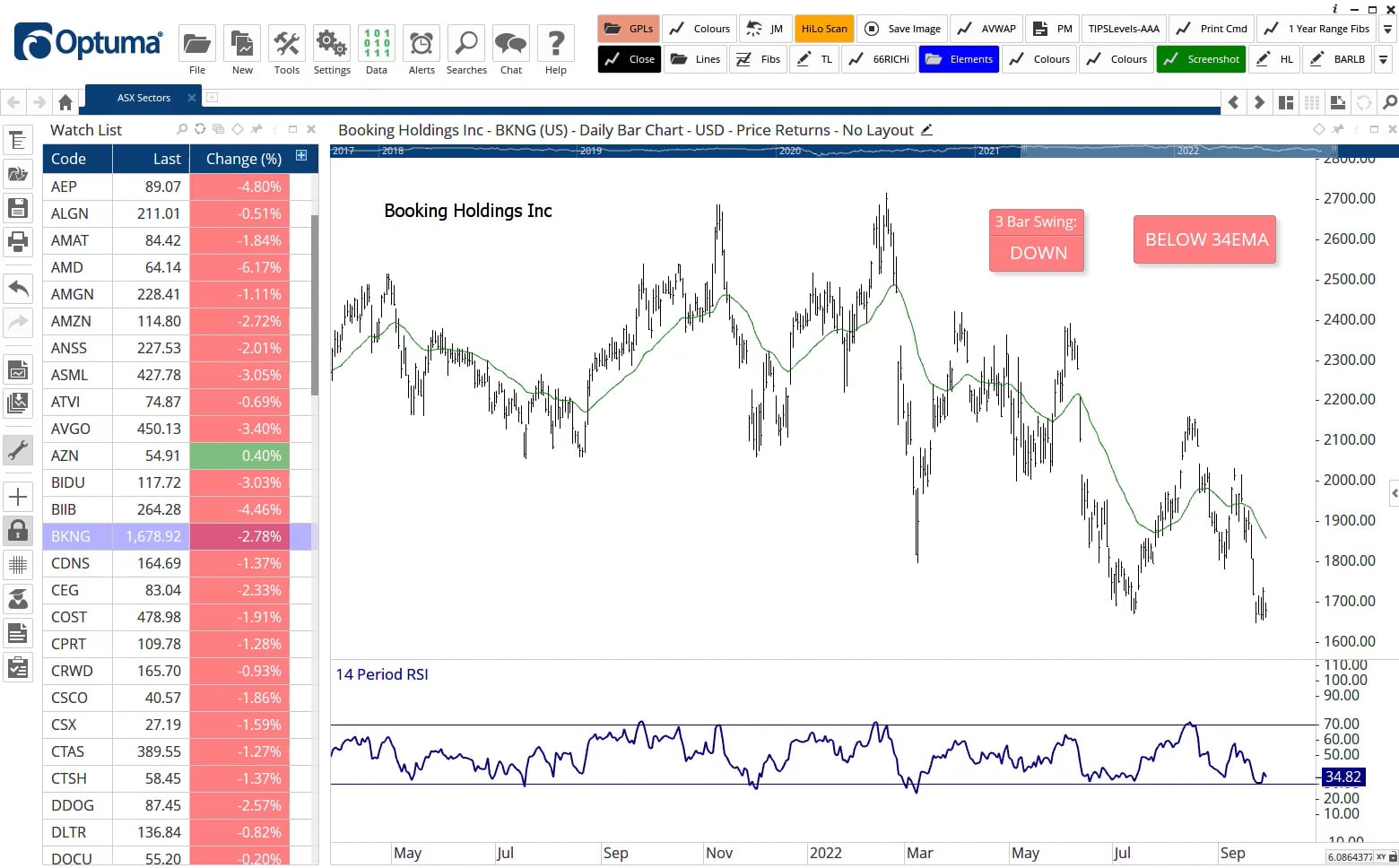
Task: Toggle the Close tool button
Action: click(x=629, y=59)
